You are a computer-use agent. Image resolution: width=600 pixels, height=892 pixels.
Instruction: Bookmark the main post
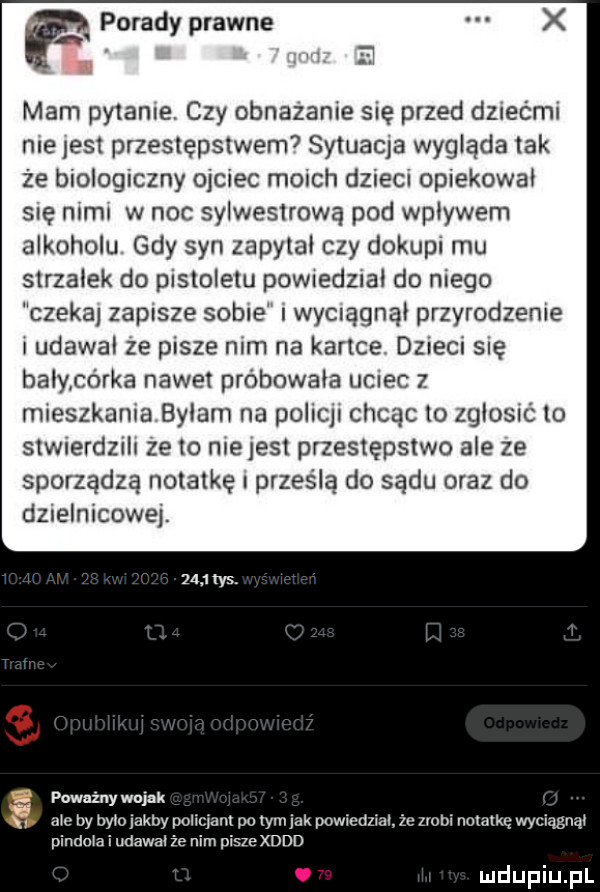434,632
